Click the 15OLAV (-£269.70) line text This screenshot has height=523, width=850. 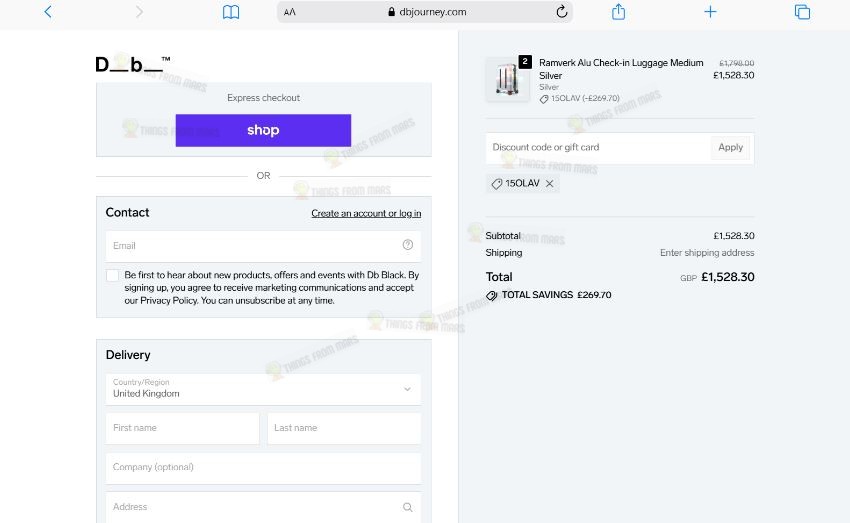point(585,99)
